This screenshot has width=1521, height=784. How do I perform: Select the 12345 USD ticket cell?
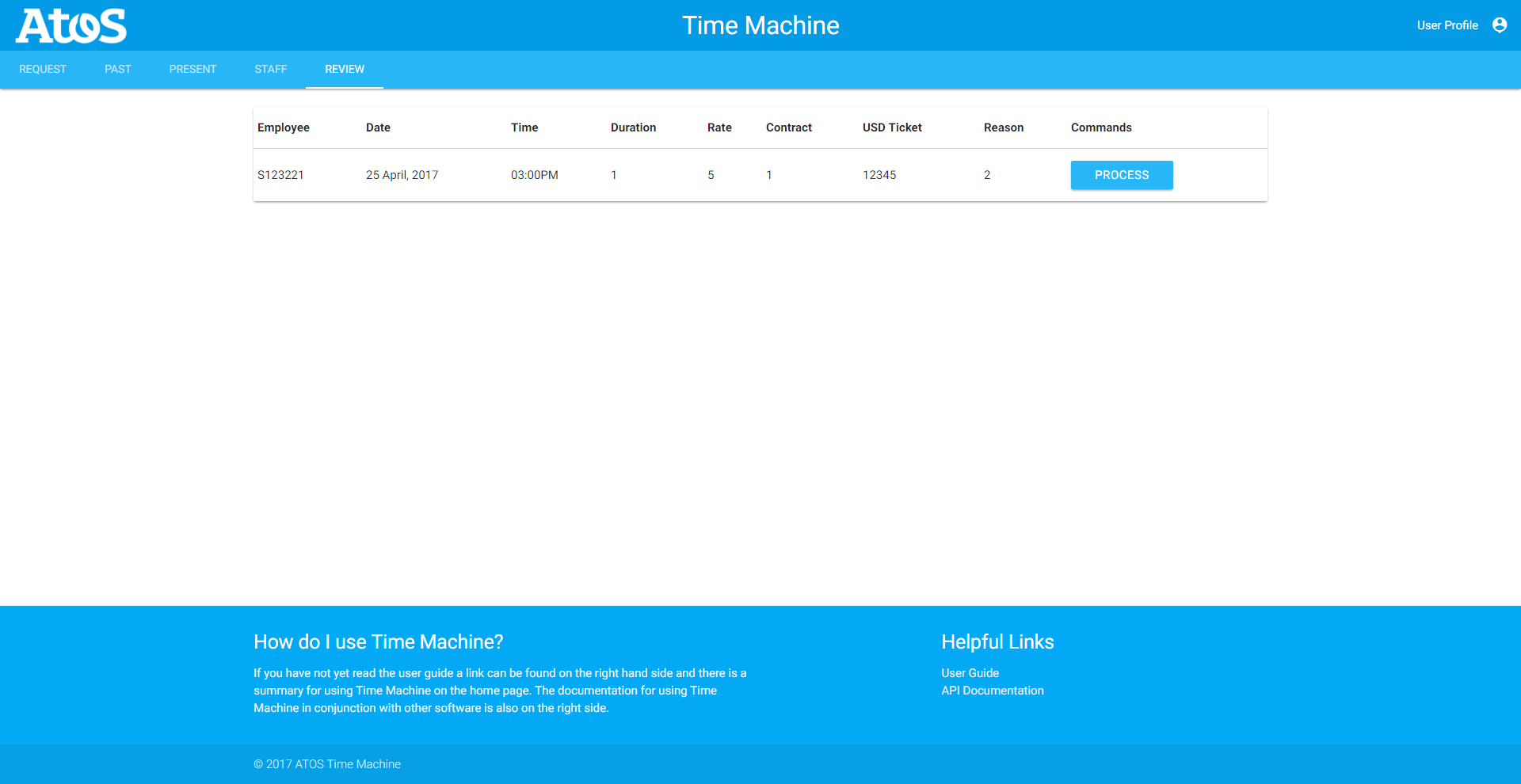[x=879, y=175]
